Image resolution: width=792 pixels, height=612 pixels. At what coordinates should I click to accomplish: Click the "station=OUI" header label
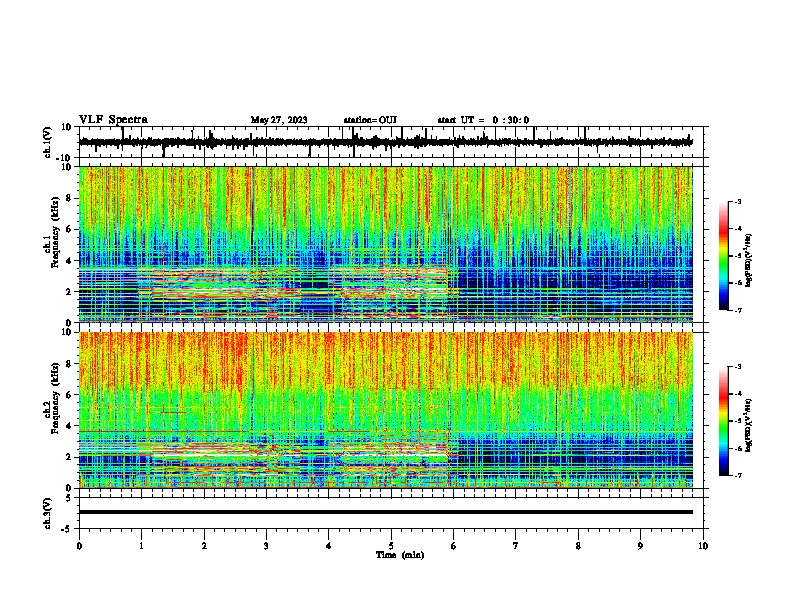[x=370, y=120]
